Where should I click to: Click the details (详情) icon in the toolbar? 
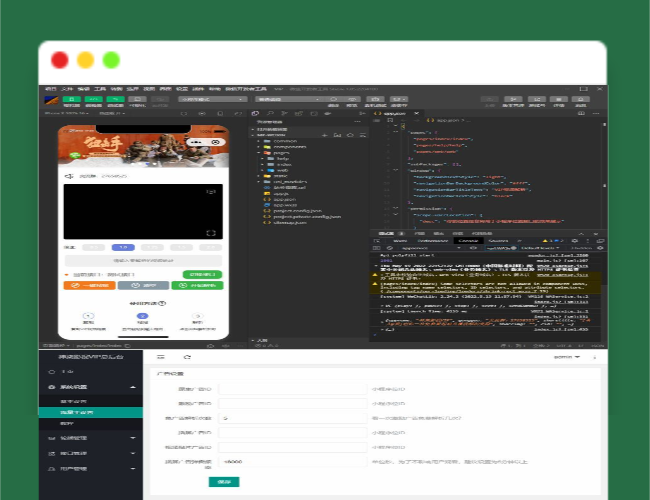[580, 99]
